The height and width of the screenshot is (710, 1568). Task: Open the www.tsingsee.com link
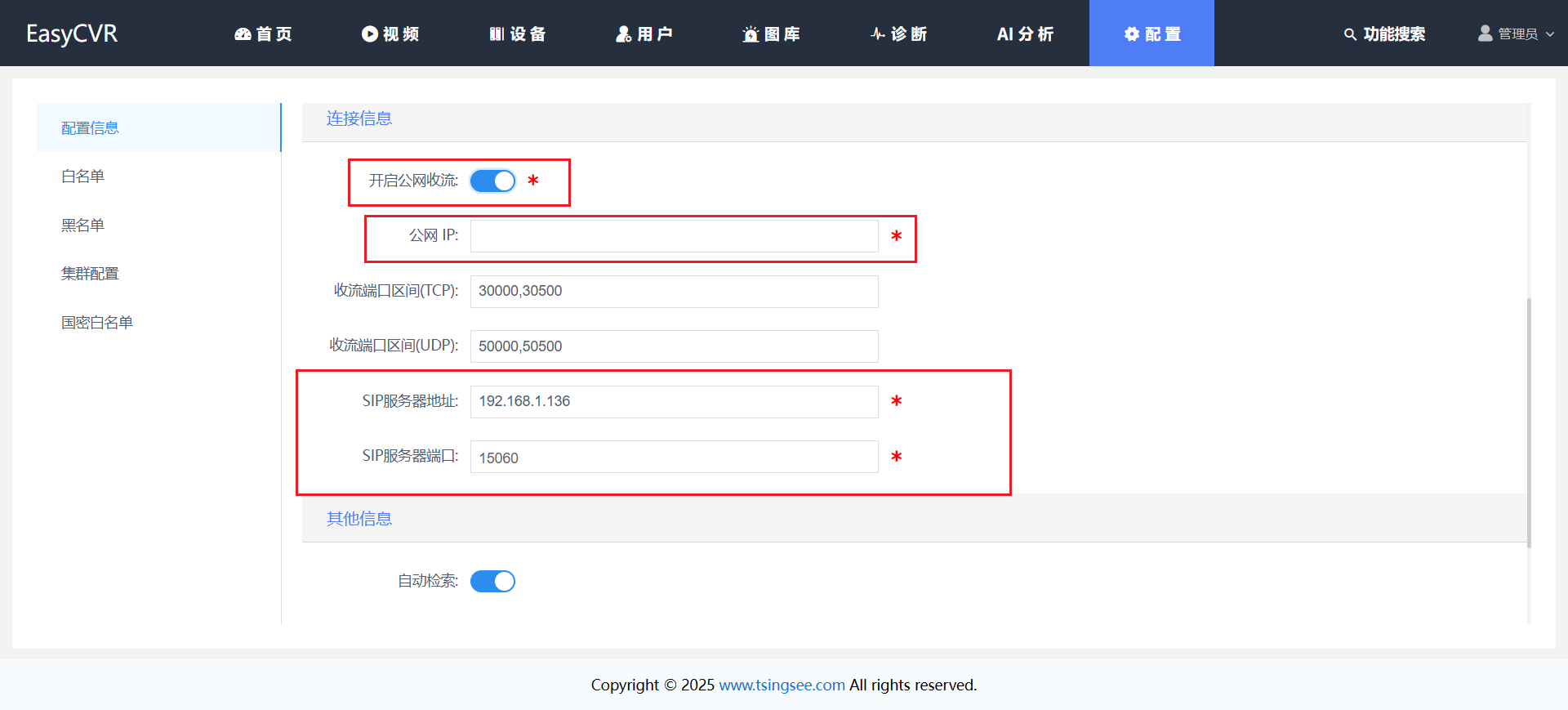click(782, 685)
